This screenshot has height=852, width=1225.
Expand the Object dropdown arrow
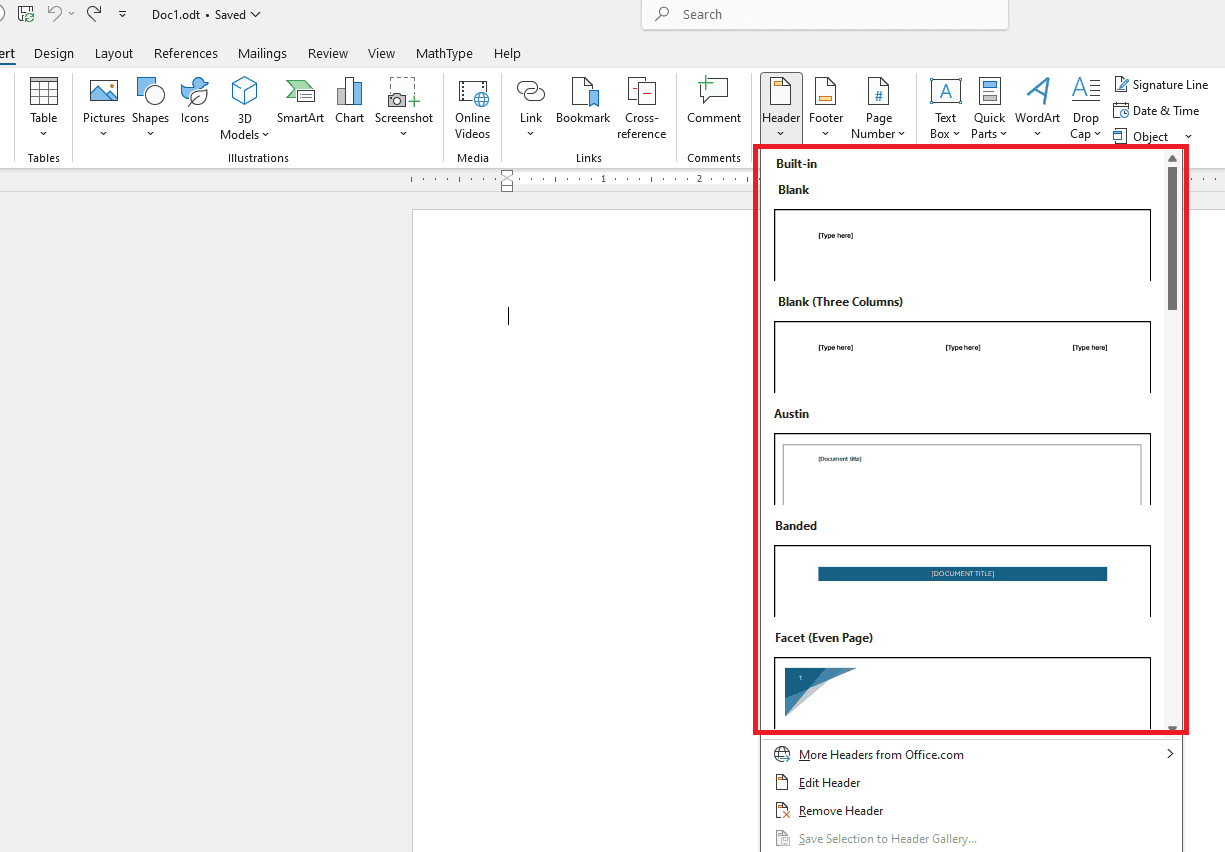click(1188, 136)
